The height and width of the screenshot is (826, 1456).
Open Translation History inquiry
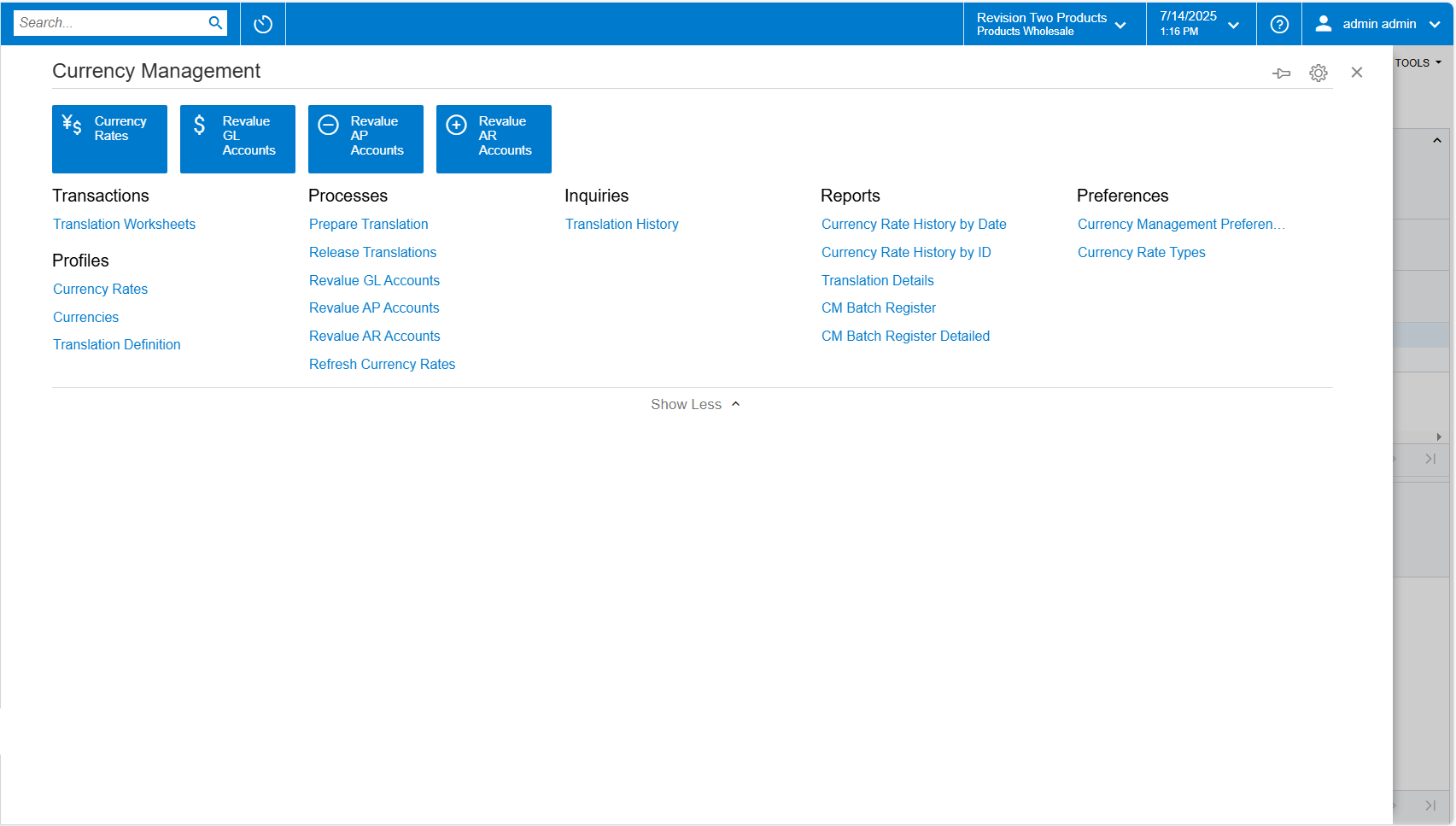point(622,224)
